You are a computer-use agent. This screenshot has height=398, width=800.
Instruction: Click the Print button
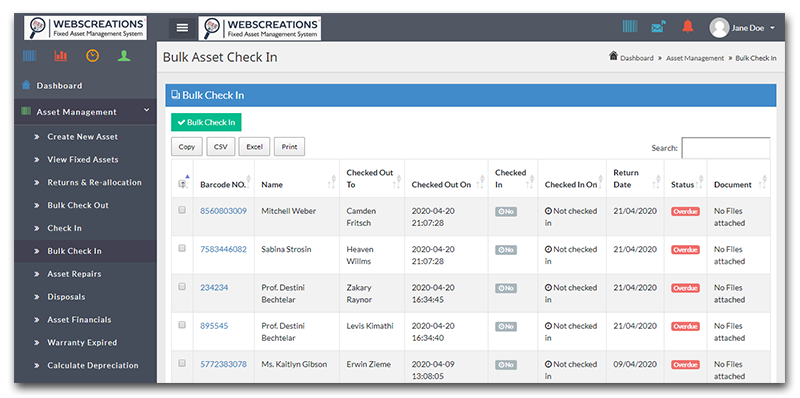(x=289, y=147)
